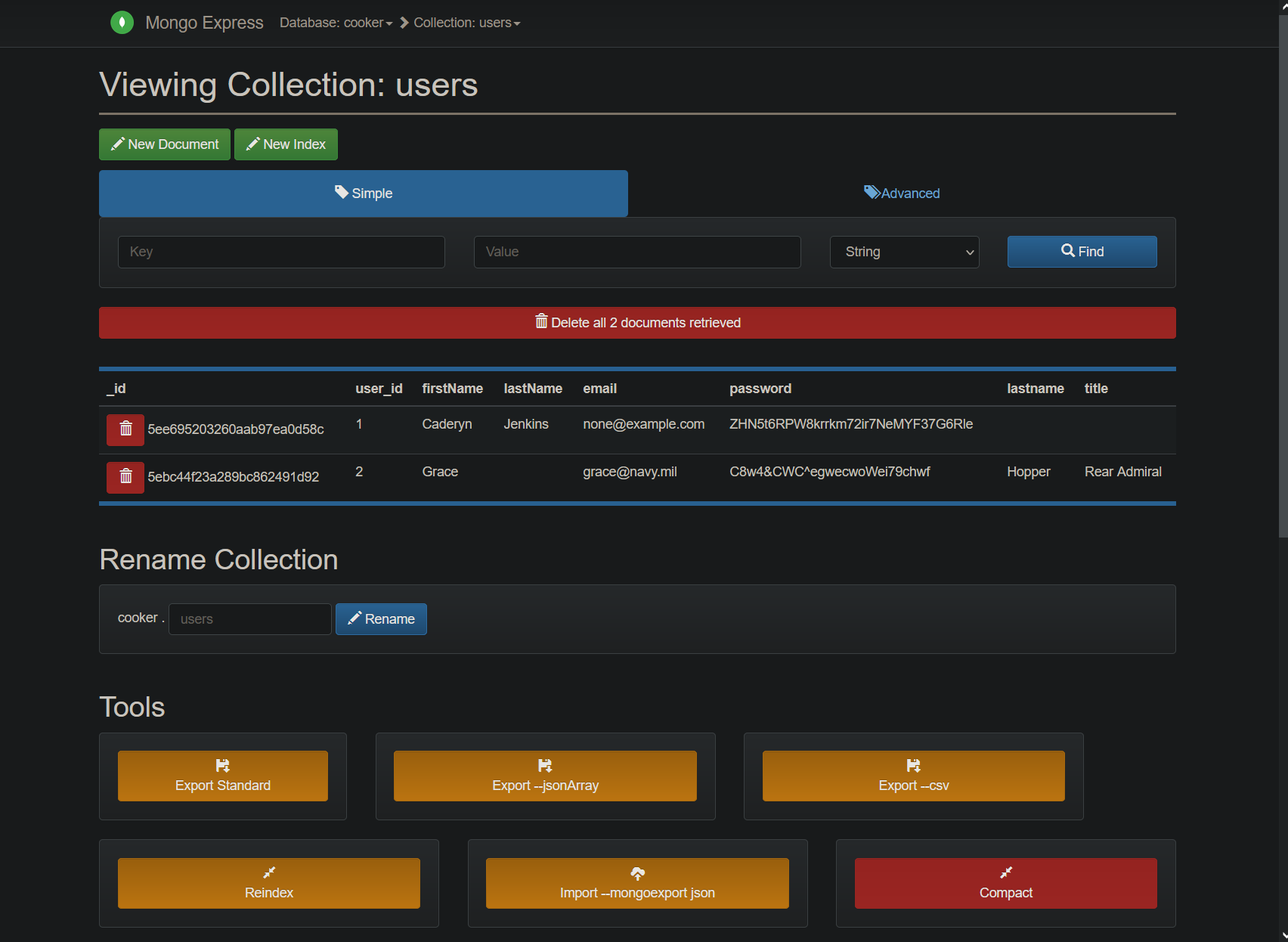This screenshot has width=1288, height=942.
Task: Focus the Key input field
Action: (x=281, y=252)
